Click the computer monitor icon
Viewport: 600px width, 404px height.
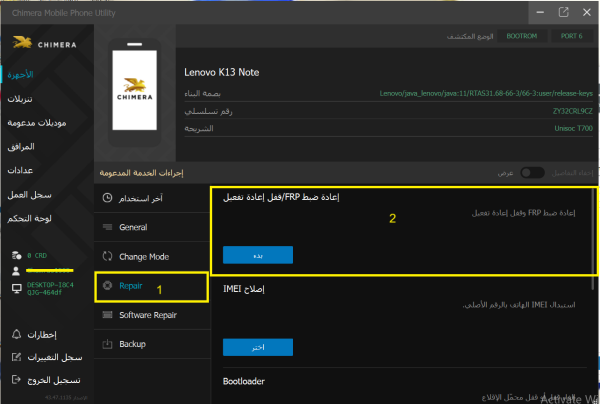[x=16, y=288]
